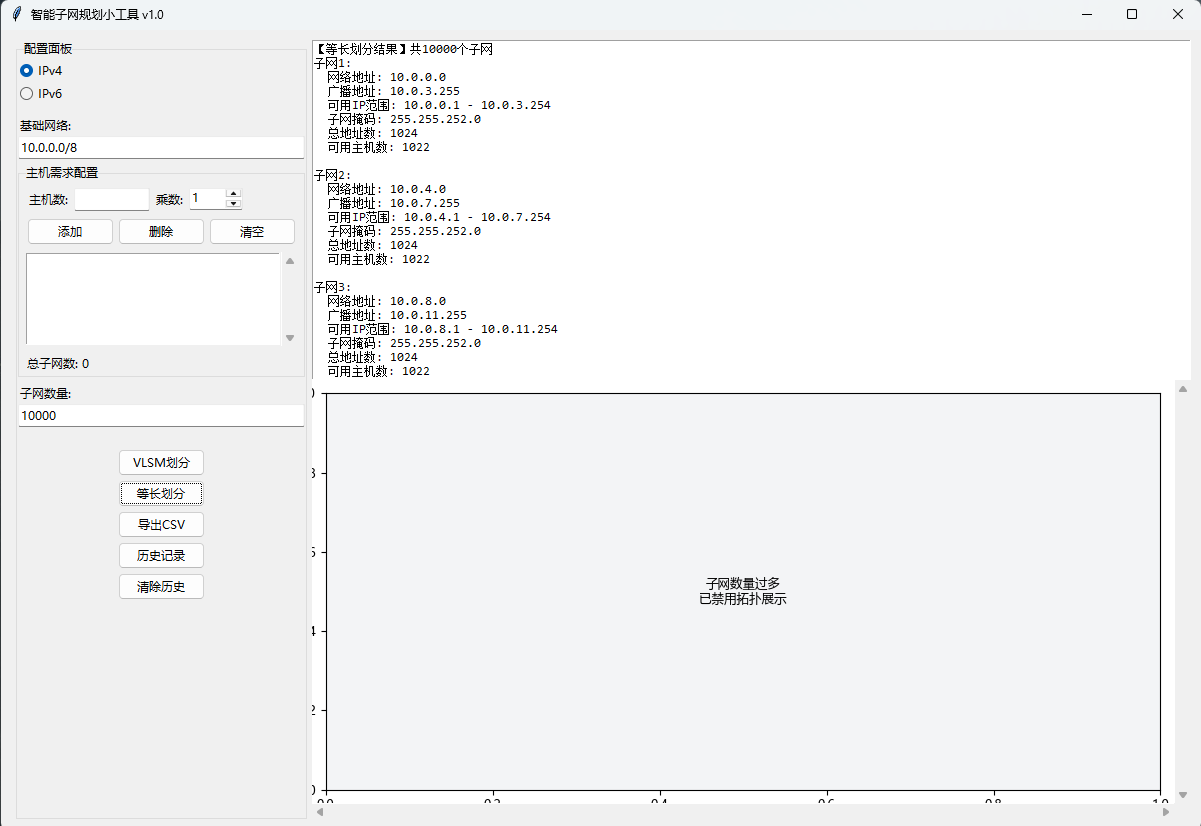Decrease 乘数 with the down arrow

tap(234, 204)
